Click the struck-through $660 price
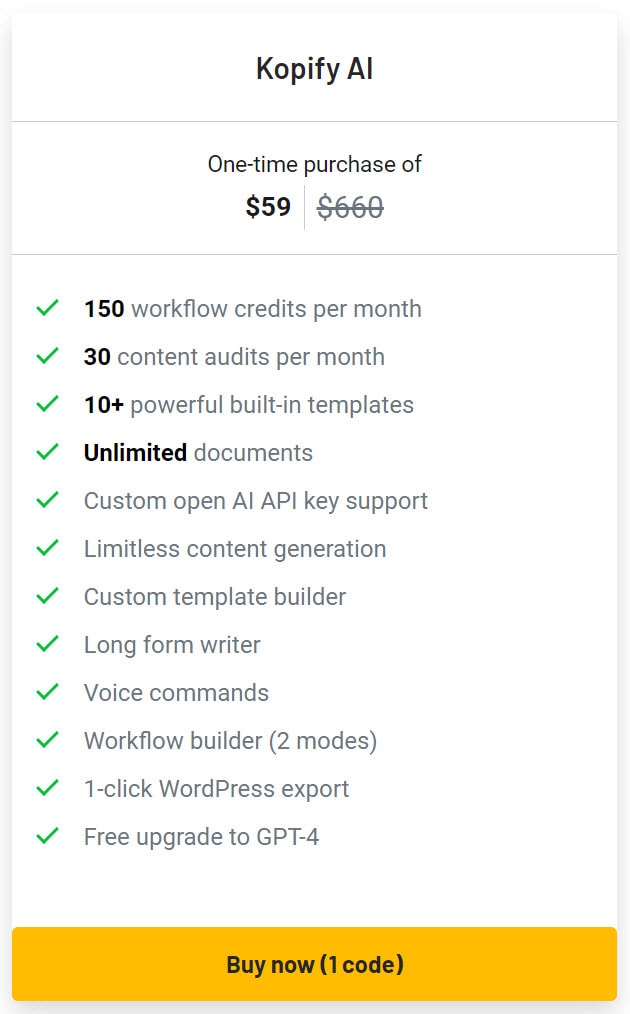Viewport: 630px width, 1014px height. (350, 206)
